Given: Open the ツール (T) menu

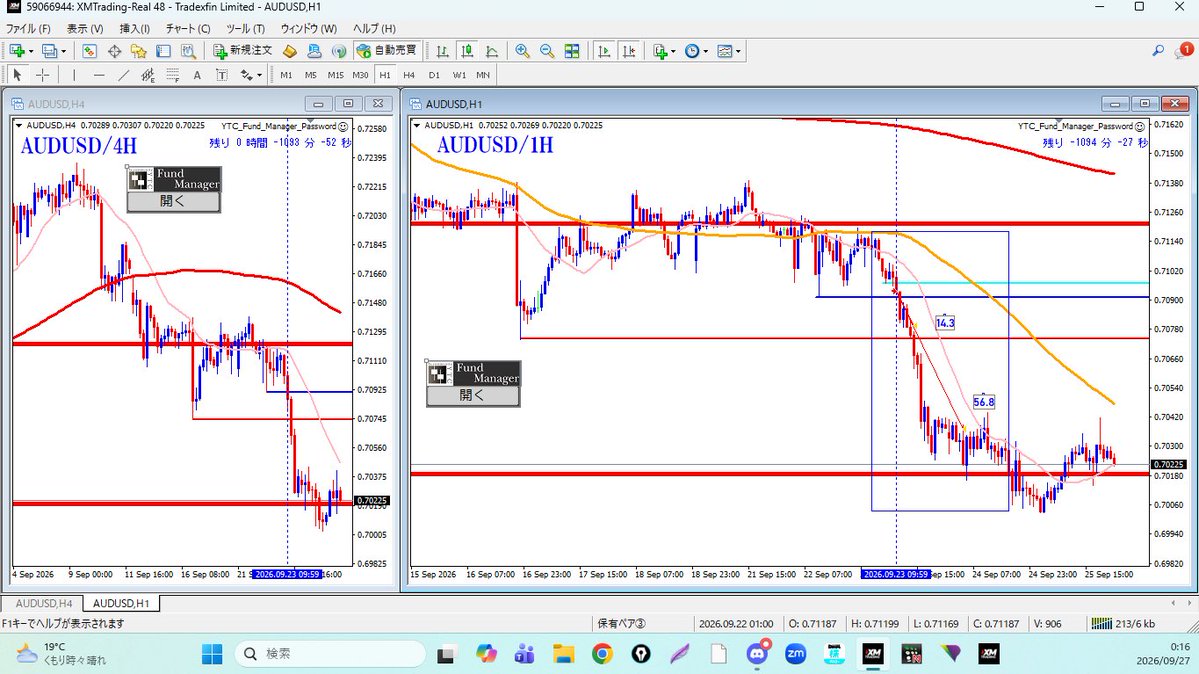Looking at the screenshot, I should tap(245, 28).
